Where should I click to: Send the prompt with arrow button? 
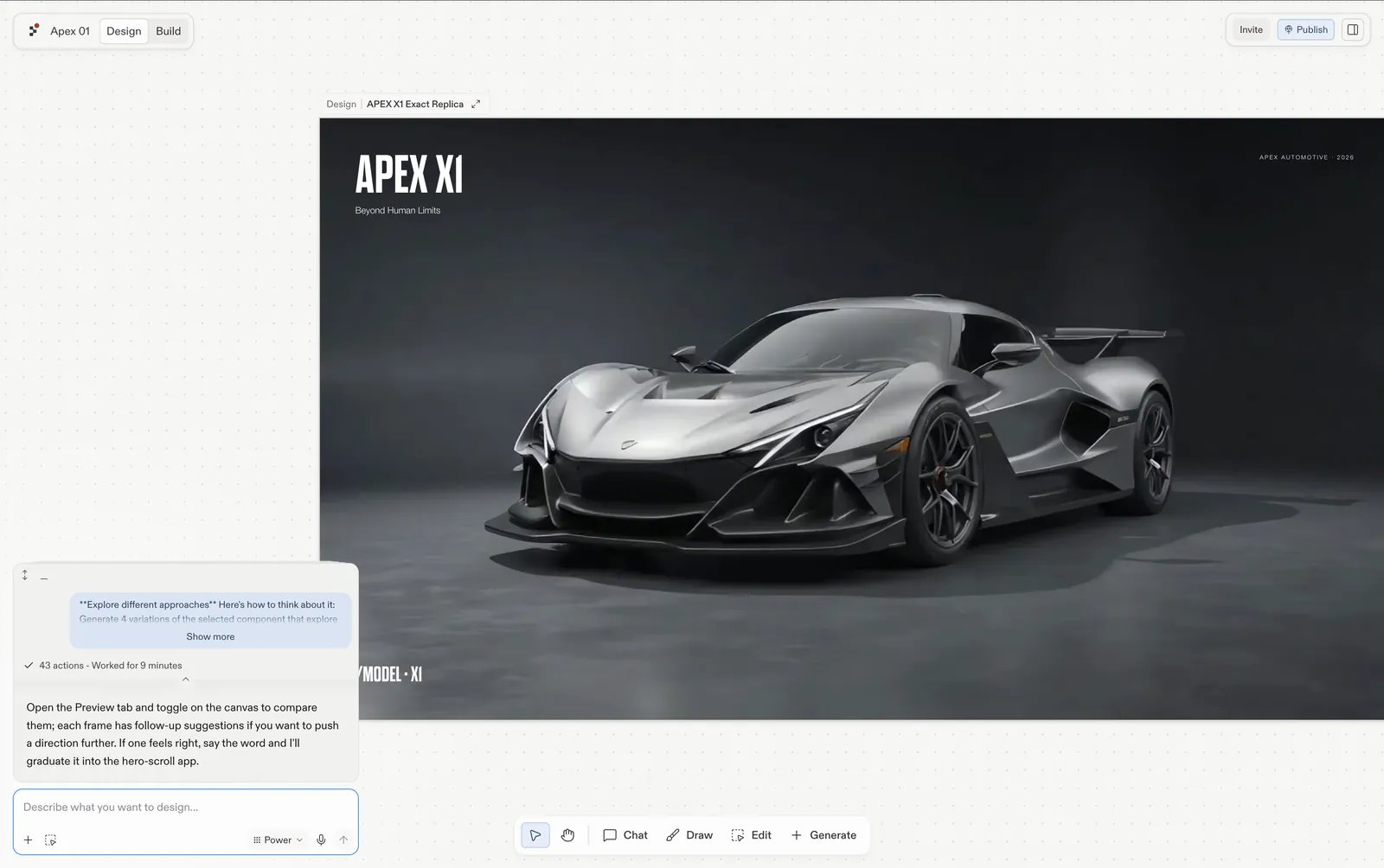click(343, 839)
